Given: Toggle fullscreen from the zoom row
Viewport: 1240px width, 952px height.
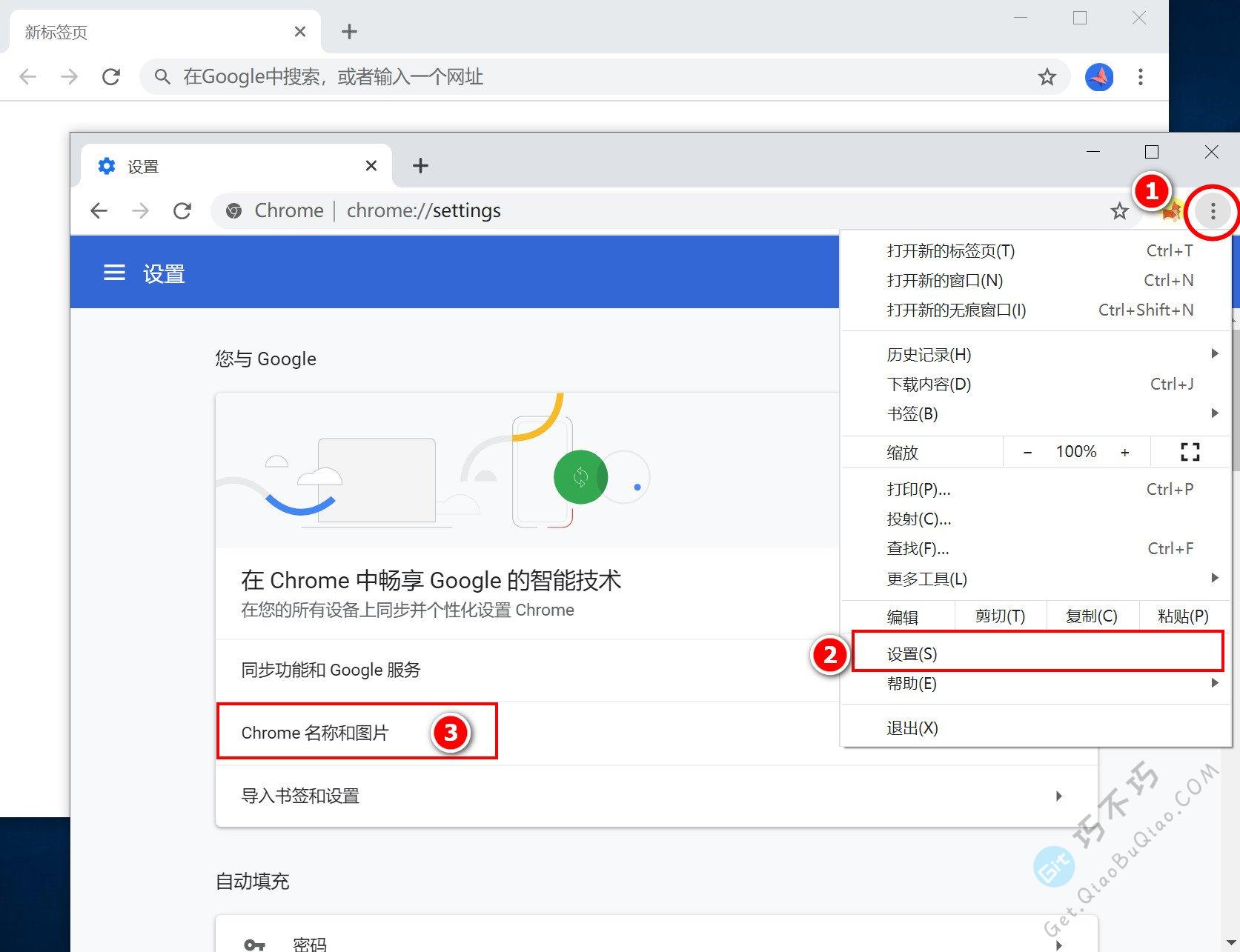Looking at the screenshot, I should 1190,452.
